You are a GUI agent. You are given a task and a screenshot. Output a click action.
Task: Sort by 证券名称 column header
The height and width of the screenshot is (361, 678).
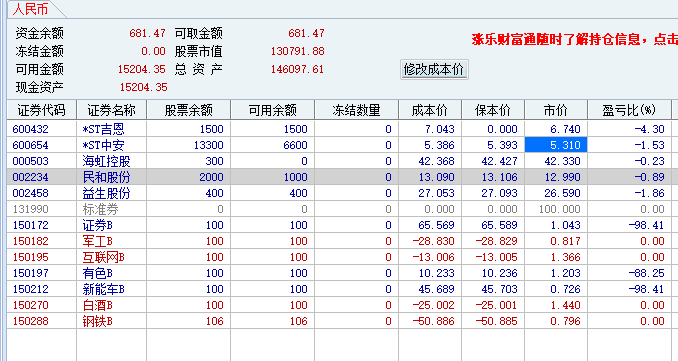pyautogui.click(x=112, y=110)
